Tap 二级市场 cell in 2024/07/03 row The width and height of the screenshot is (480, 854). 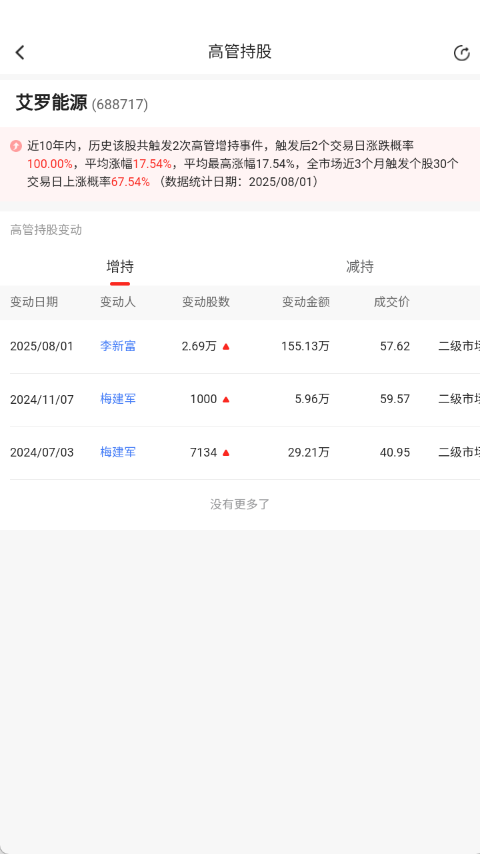(x=459, y=453)
